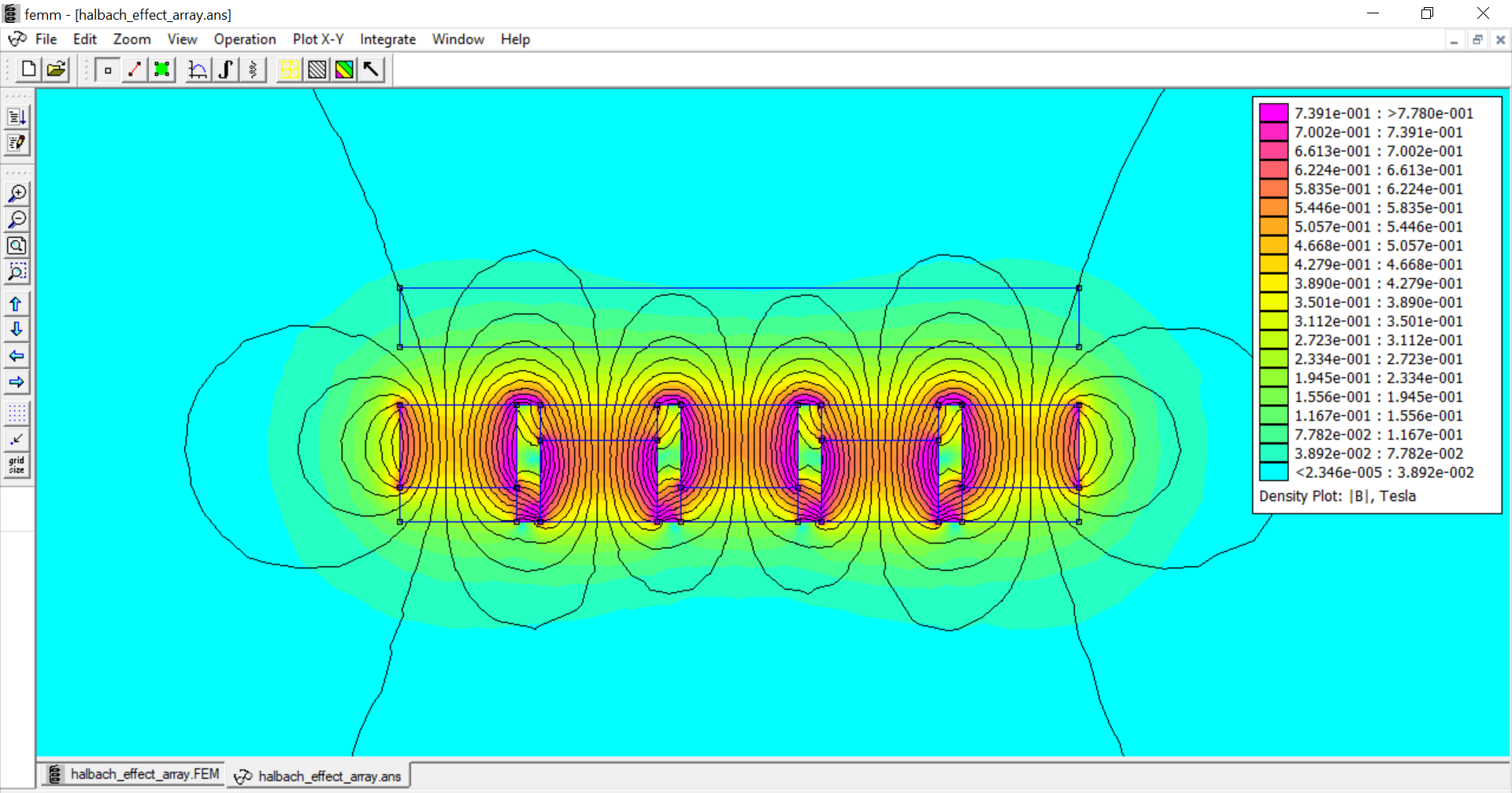Open the vector plot arrow icon

click(371, 69)
